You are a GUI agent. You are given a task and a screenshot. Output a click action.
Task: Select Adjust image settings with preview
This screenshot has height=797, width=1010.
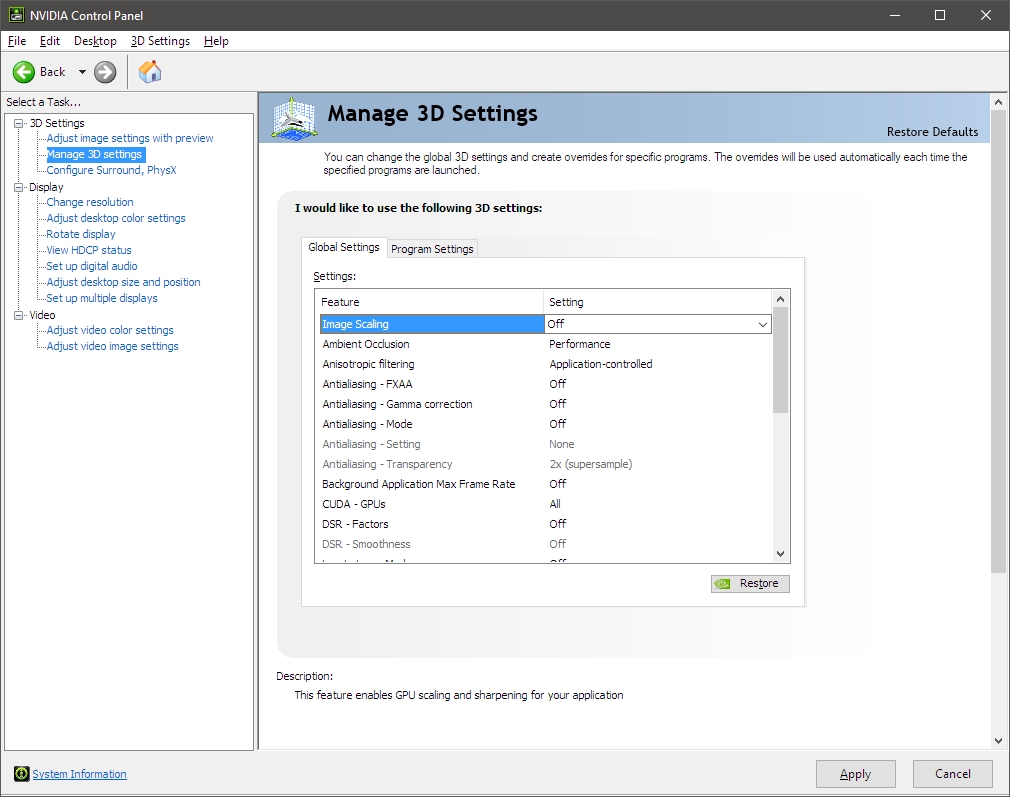129,139
